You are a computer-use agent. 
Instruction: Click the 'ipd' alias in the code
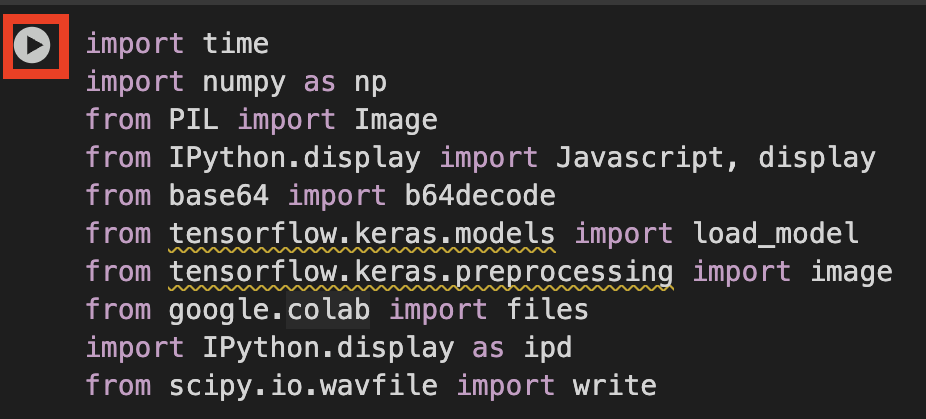547,347
